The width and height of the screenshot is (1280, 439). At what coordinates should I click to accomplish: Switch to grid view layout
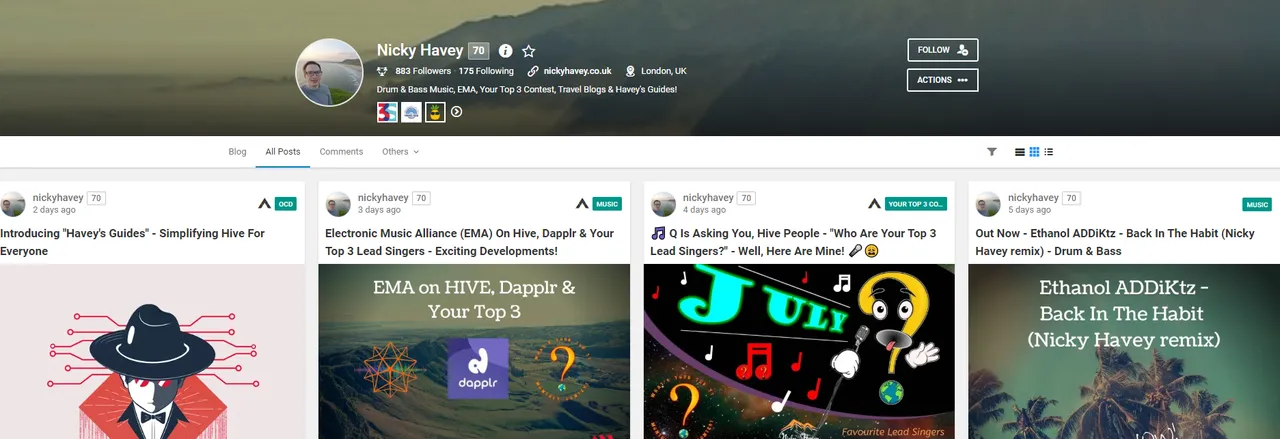[1034, 152]
